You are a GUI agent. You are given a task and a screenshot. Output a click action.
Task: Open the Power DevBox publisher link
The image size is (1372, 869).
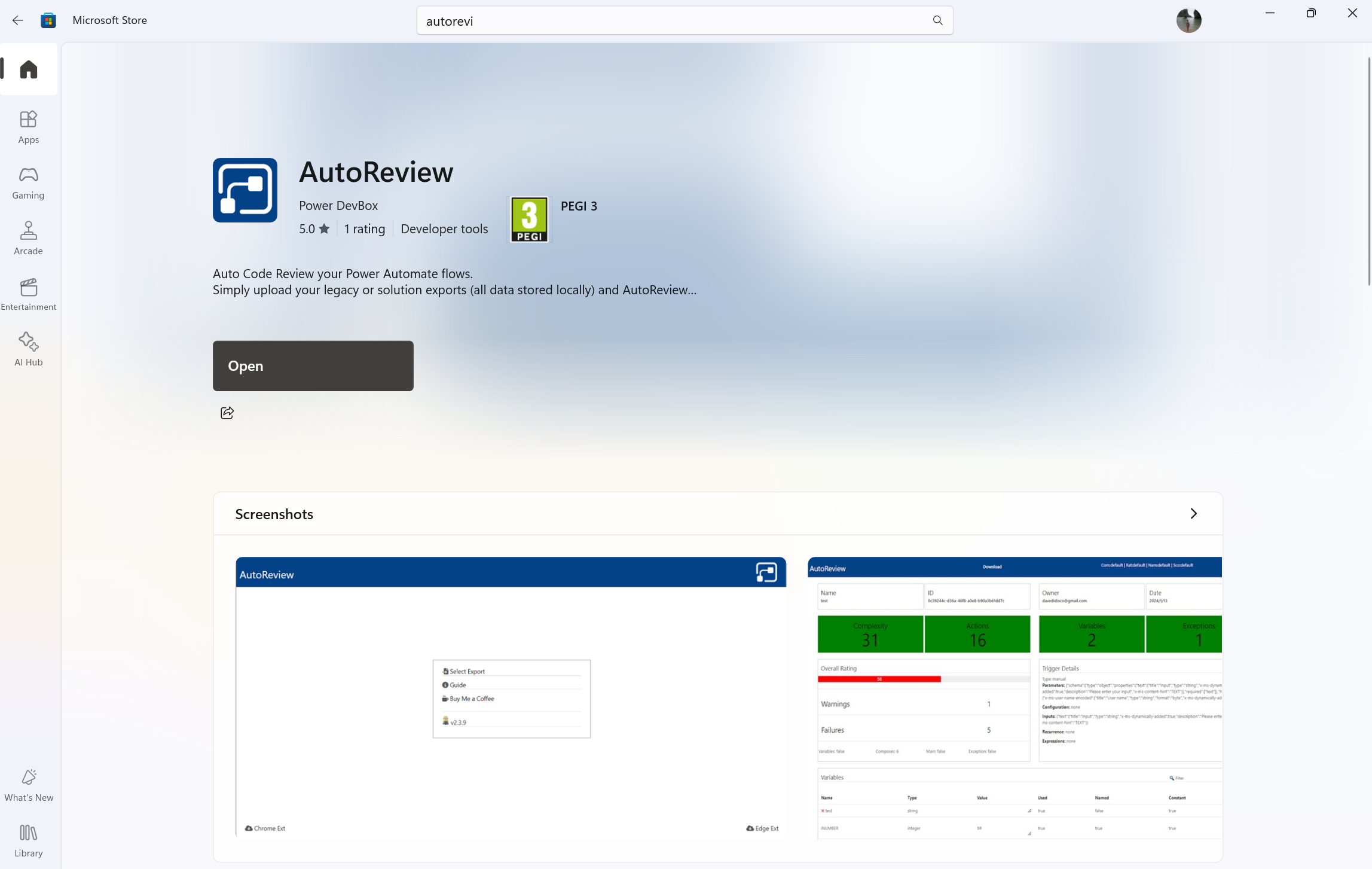click(x=338, y=206)
